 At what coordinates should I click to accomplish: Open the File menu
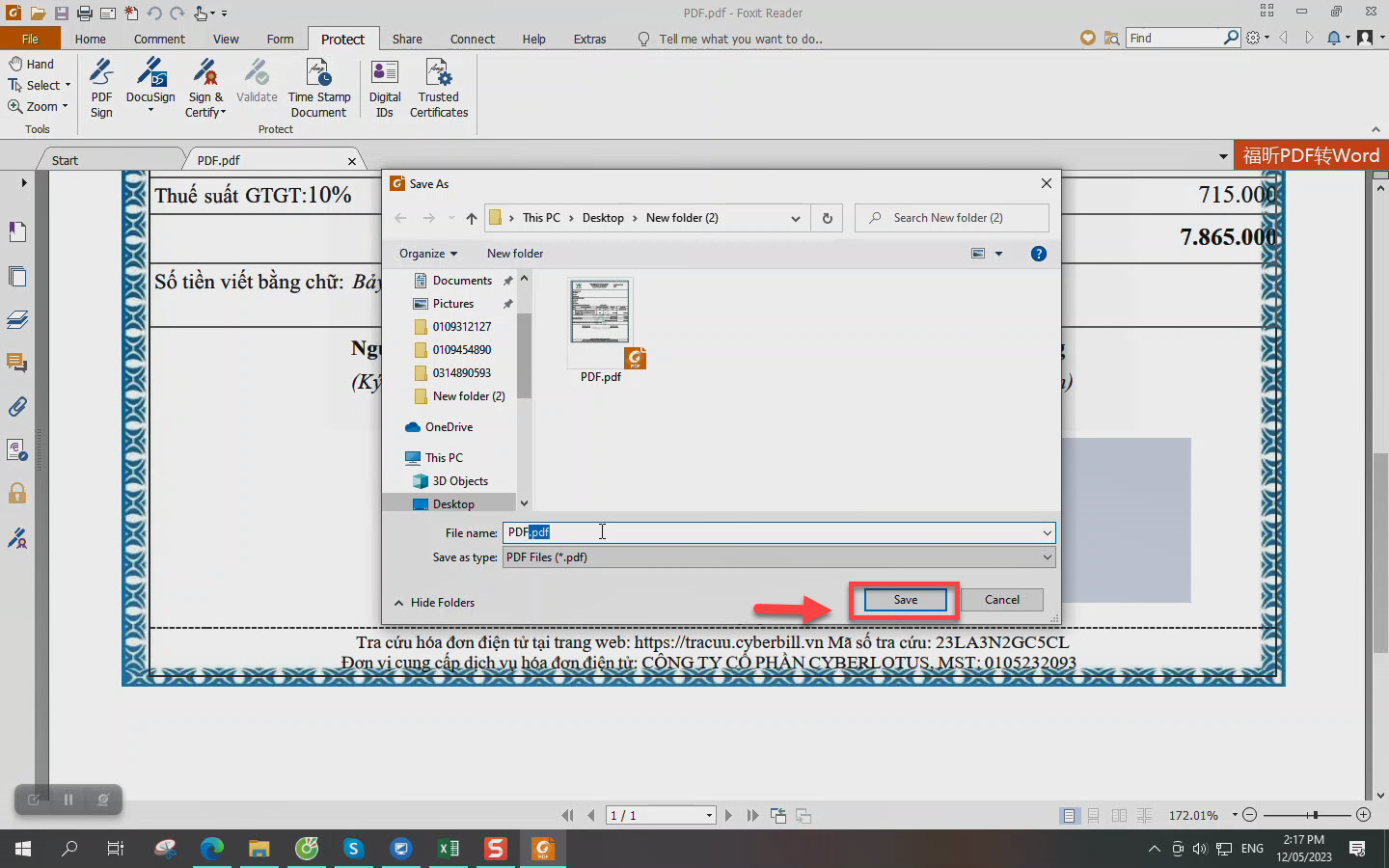30,40
